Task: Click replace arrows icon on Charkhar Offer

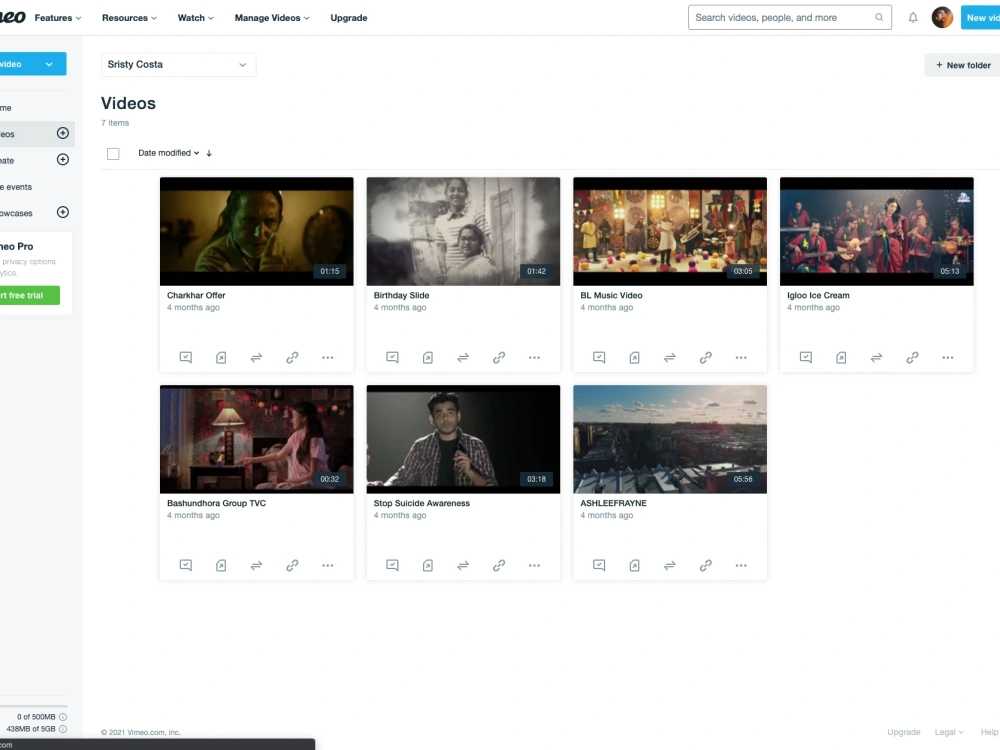Action: [256, 358]
